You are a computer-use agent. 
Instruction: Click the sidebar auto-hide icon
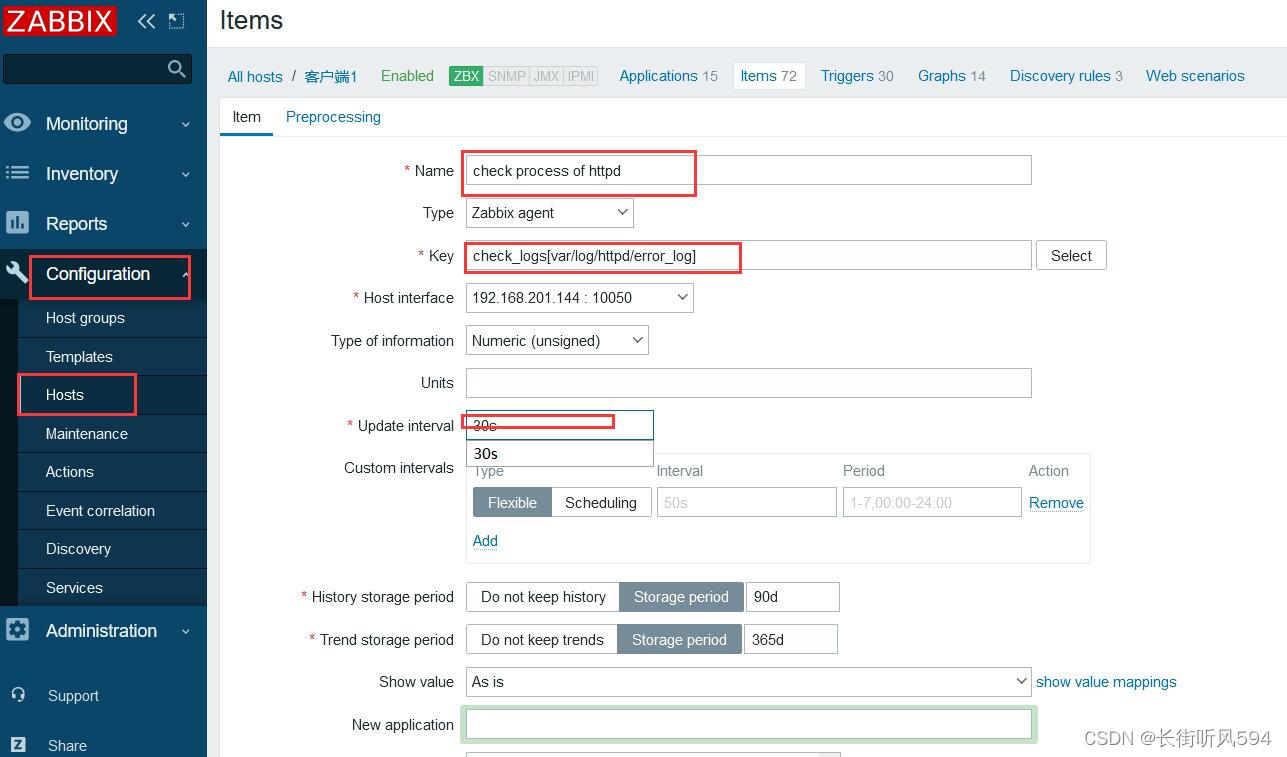(x=176, y=20)
